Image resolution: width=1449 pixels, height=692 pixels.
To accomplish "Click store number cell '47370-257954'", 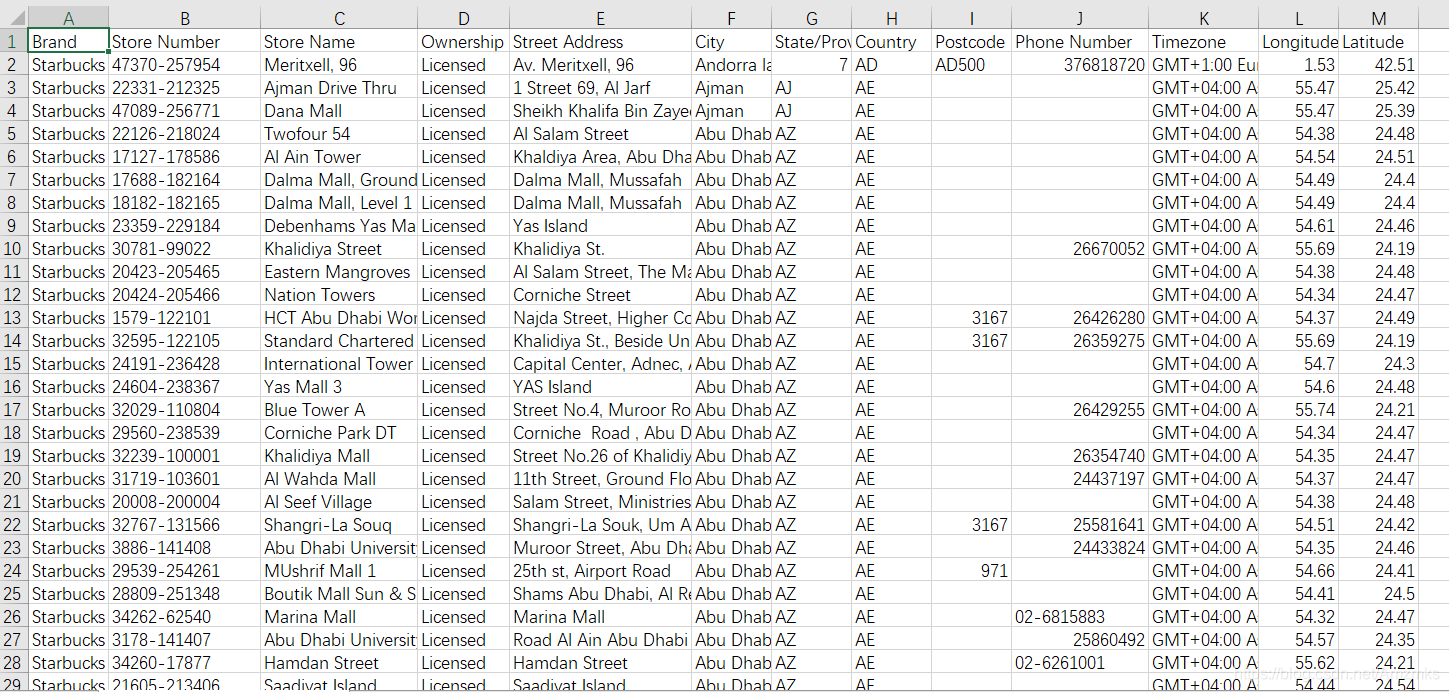I will [x=185, y=65].
